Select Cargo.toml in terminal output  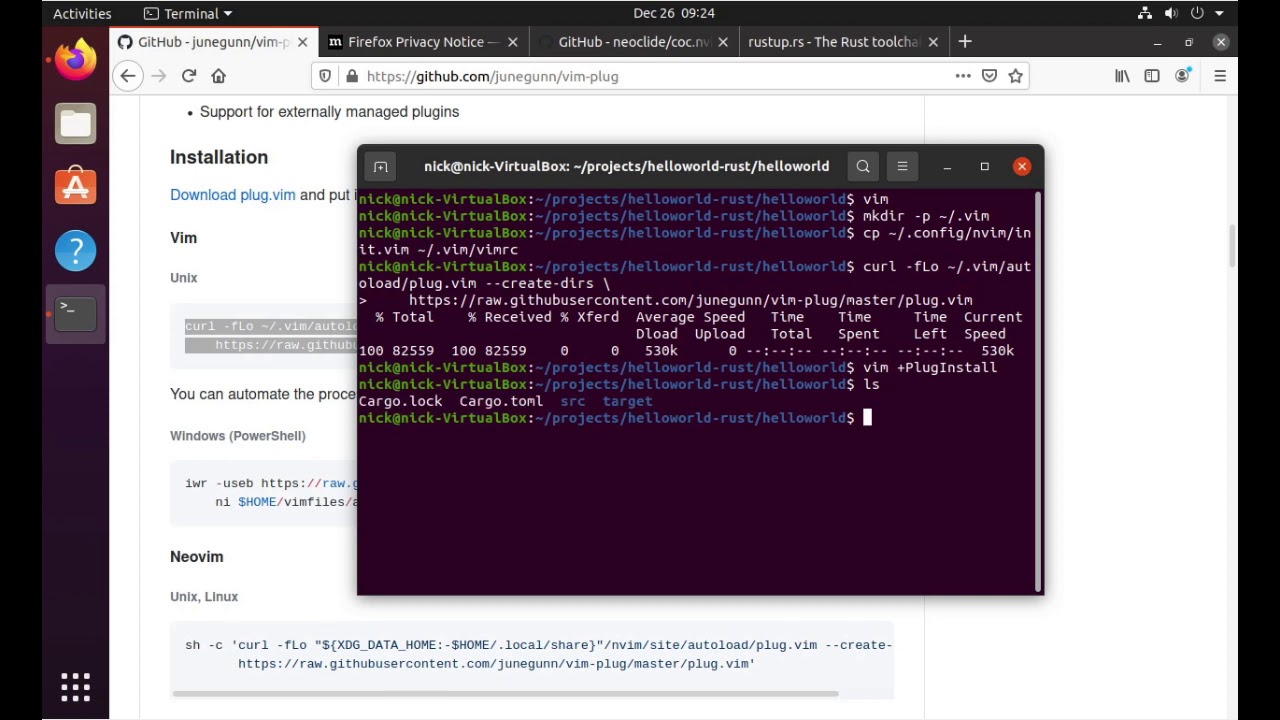tap(501, 401)
